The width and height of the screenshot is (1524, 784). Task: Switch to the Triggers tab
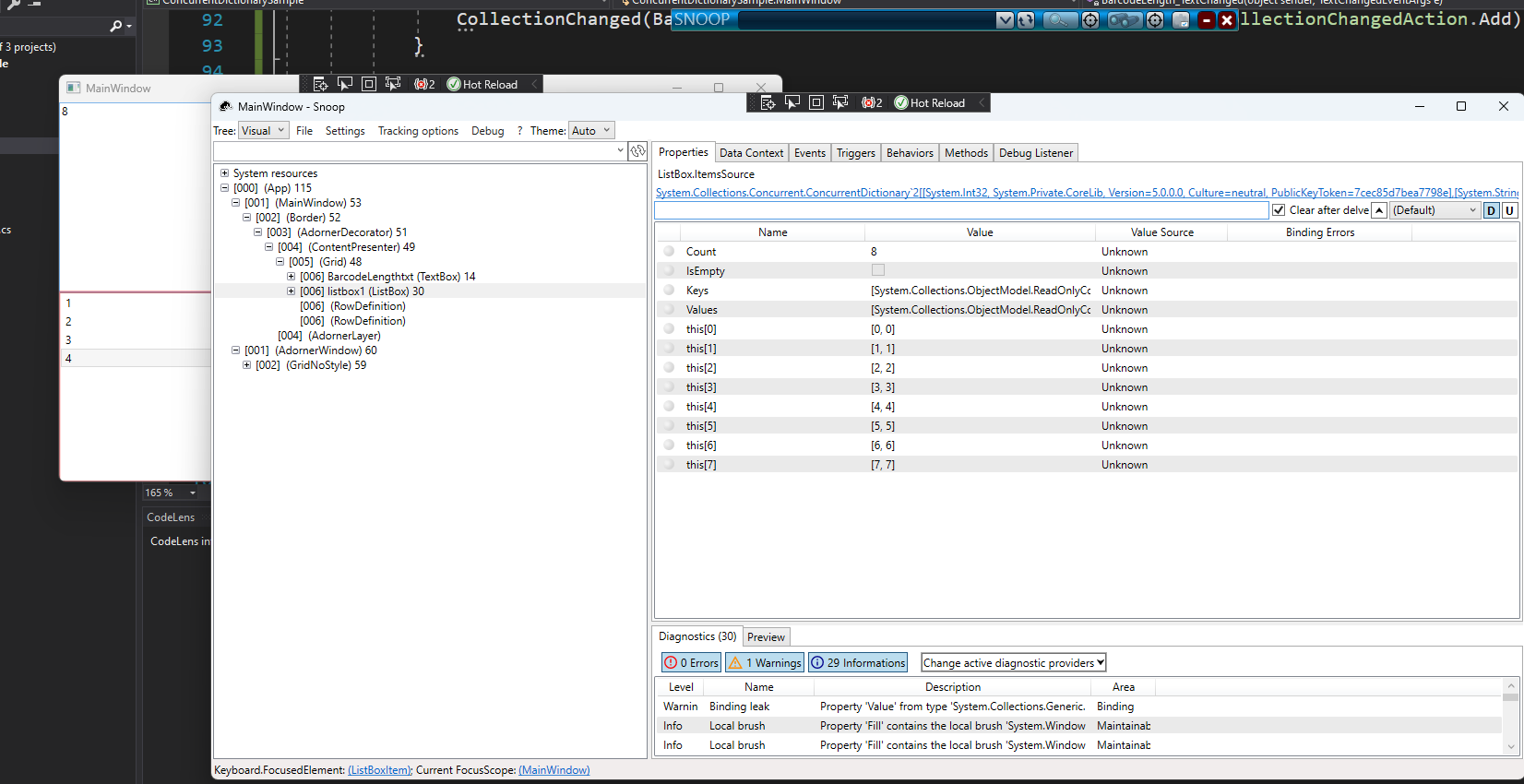point(856,153)
